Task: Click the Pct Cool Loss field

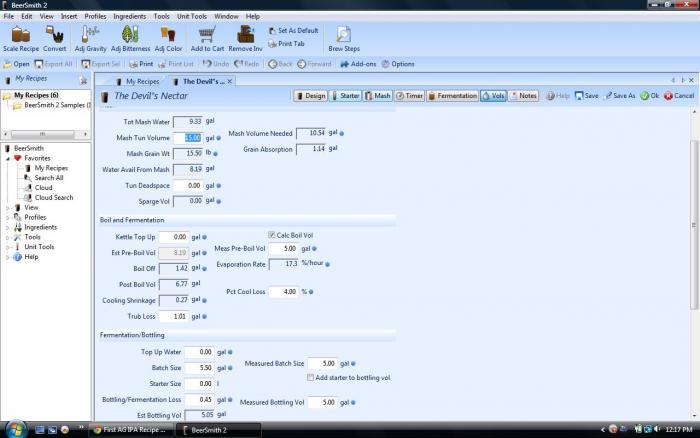Action: 283,292
